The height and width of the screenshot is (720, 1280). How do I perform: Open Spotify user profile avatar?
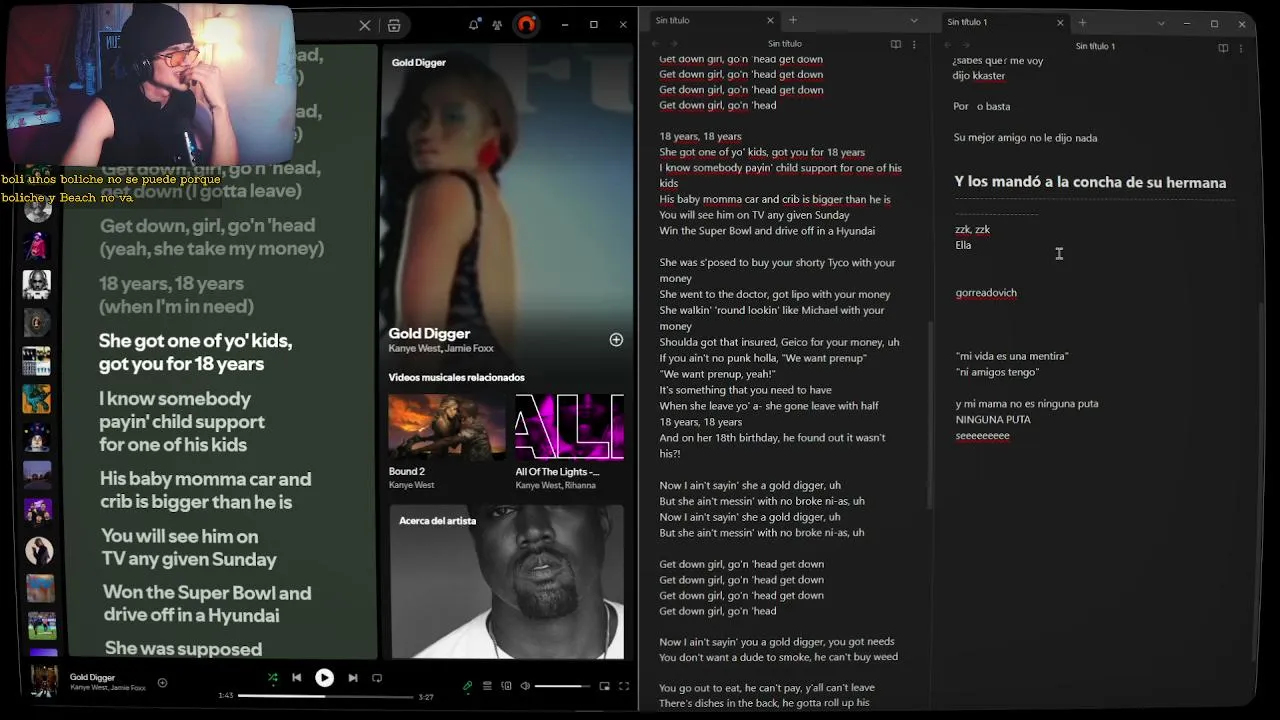[526, 25]
